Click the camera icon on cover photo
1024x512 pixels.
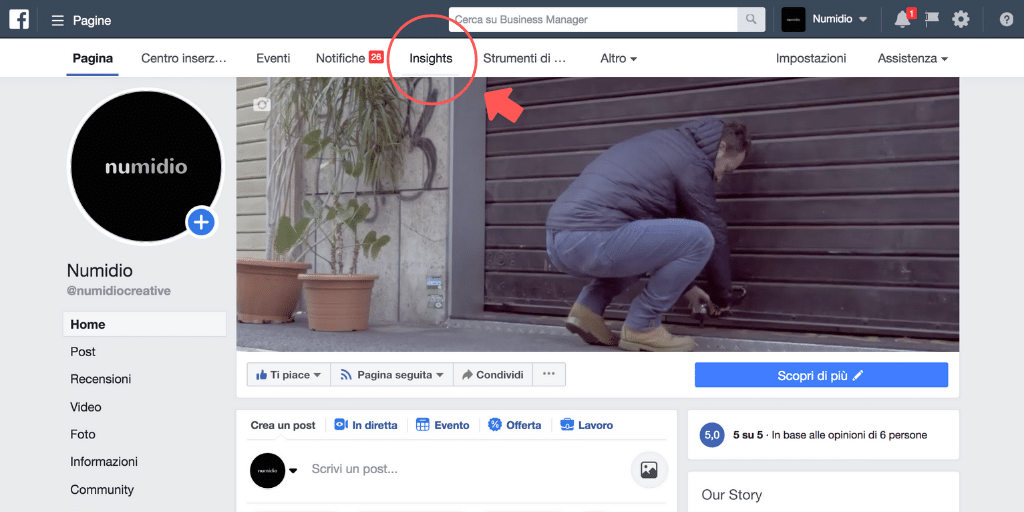[x=262, y=104]
